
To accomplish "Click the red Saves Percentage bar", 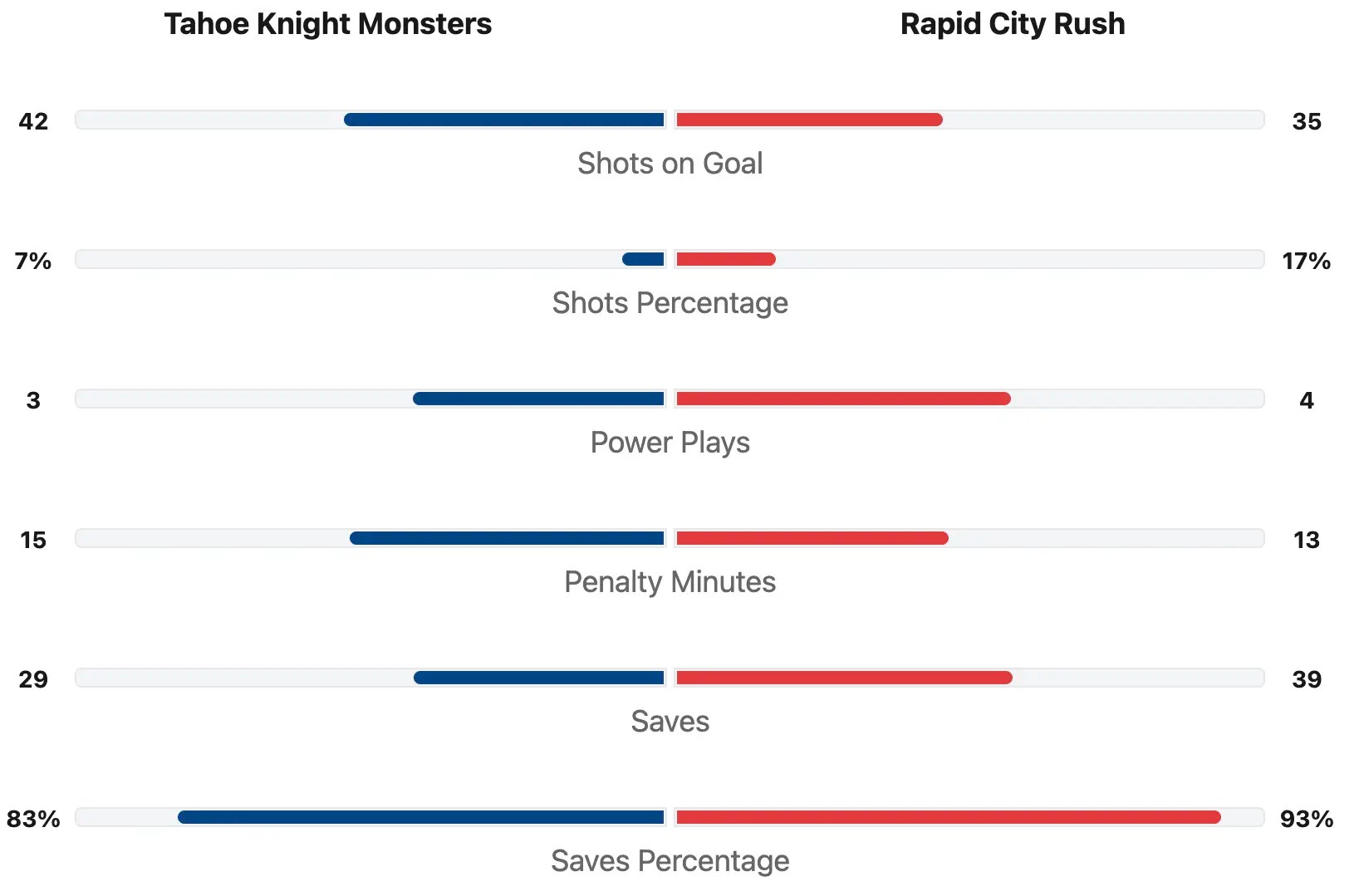I will (x=949, y=817).
